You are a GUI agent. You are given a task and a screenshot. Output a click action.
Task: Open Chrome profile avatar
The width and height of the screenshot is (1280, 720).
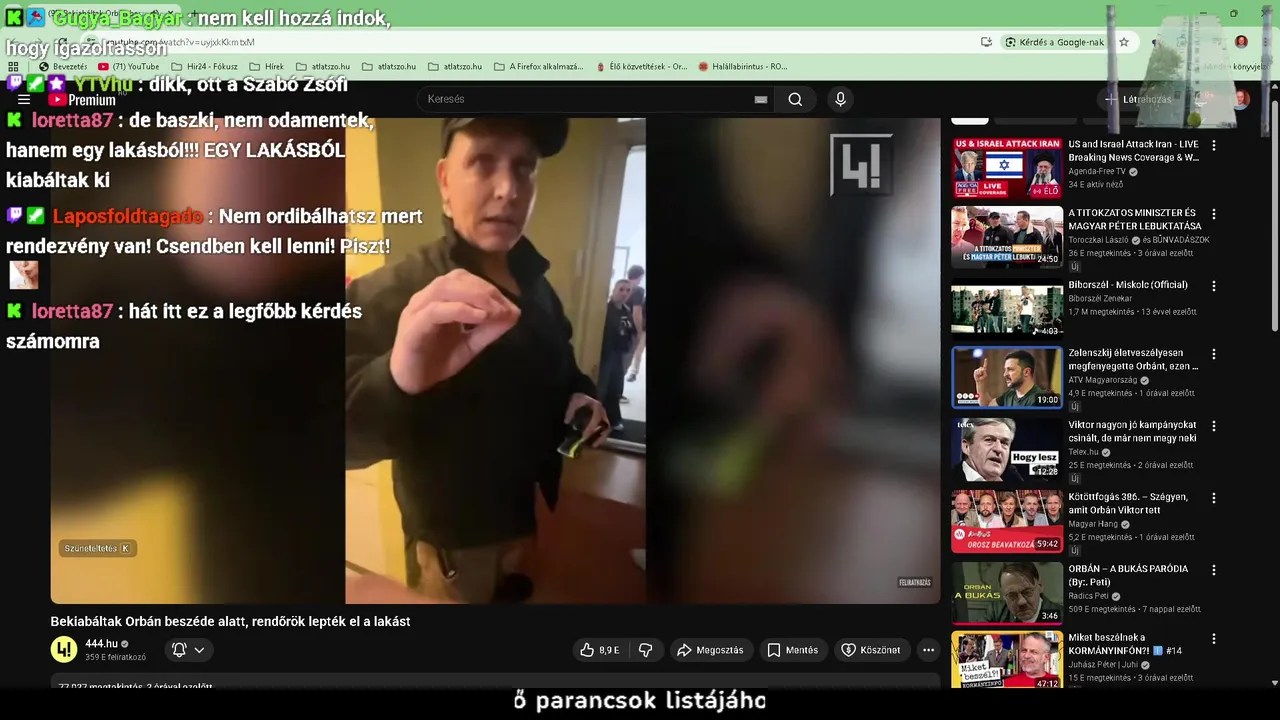(x=1241, y=42)
